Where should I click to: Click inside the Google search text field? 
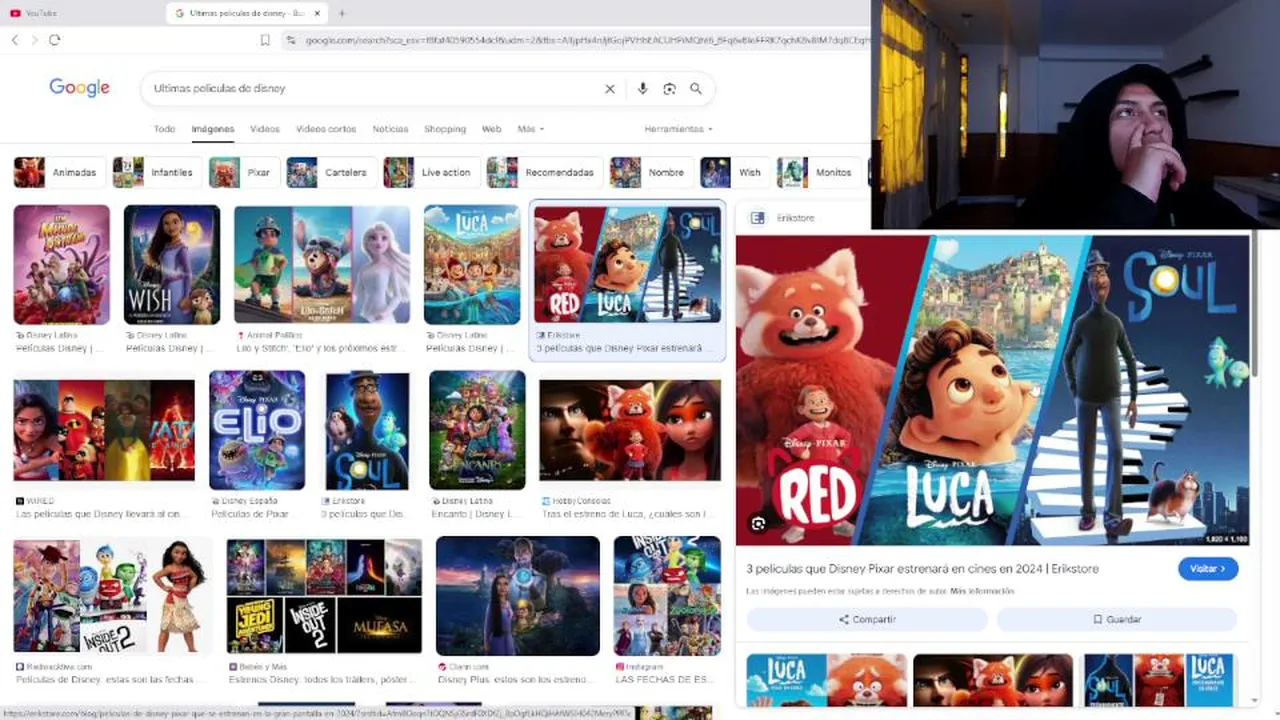pos(375,89)
